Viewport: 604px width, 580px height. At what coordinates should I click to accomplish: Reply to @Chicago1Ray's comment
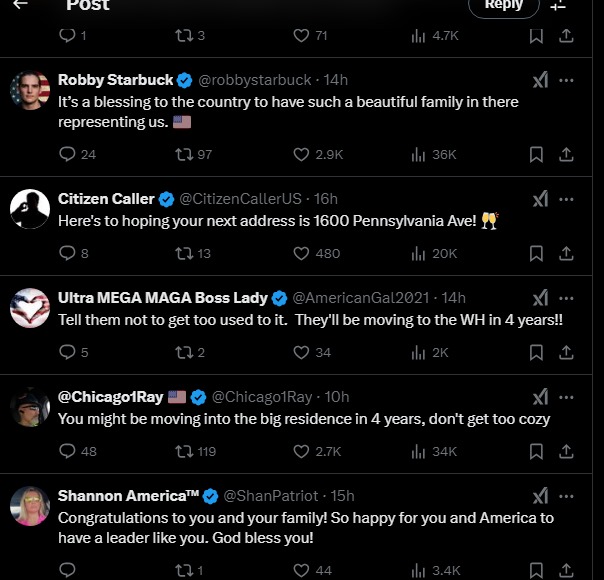[68, 451]
